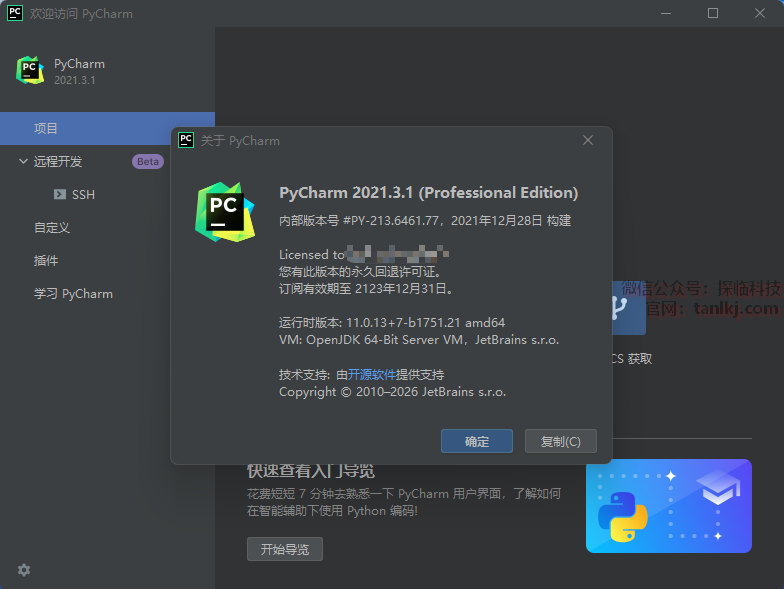Select the 项目 tab in the sidebar
Screen dimensions: 784x589
pos(46,128)
